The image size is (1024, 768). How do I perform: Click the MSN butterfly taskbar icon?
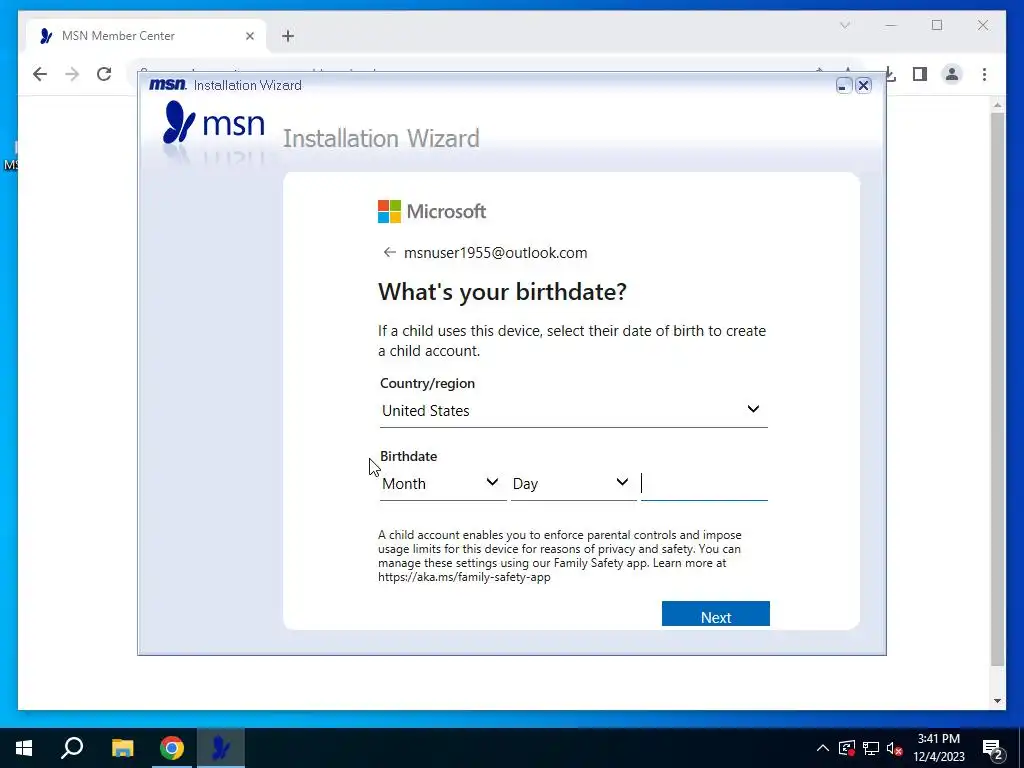pyautogui.click(x=221, y=748)
